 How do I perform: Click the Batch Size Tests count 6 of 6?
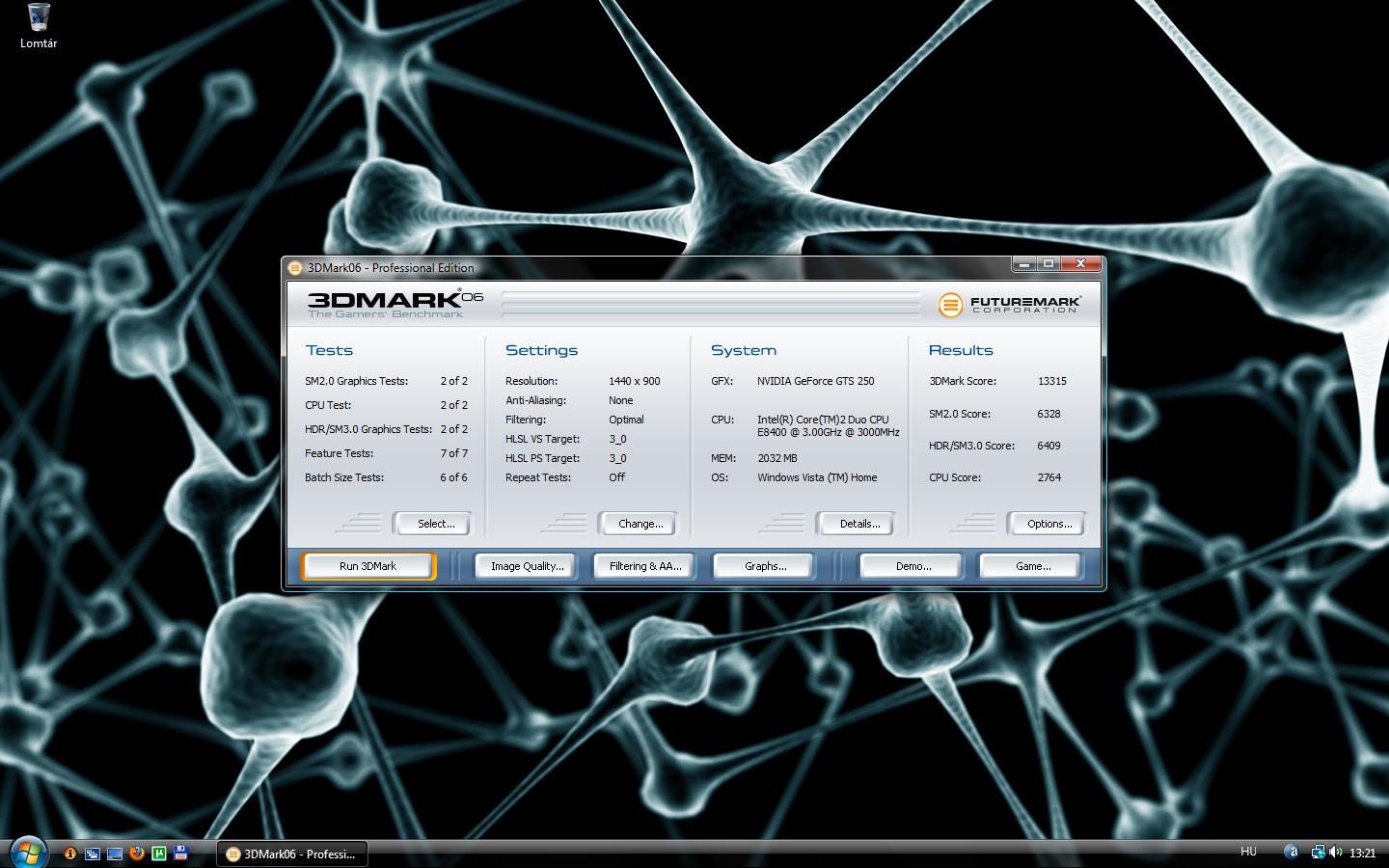pos(454,477)
